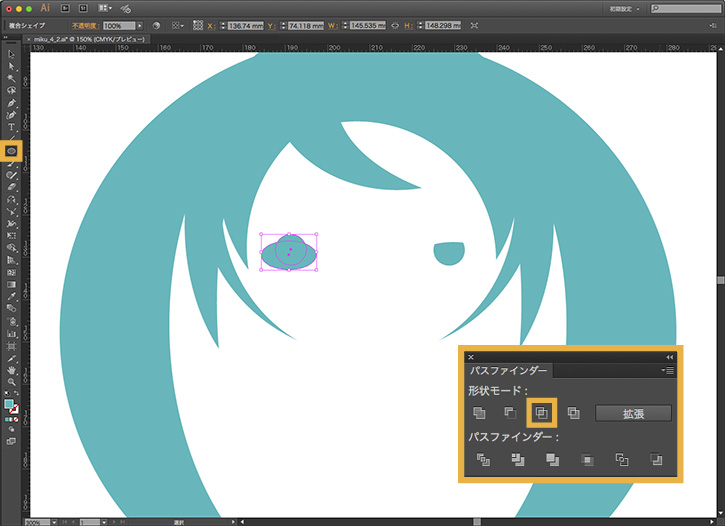
Task: Open the Stock icon in top bar
Action: click(x=83, y=8)
